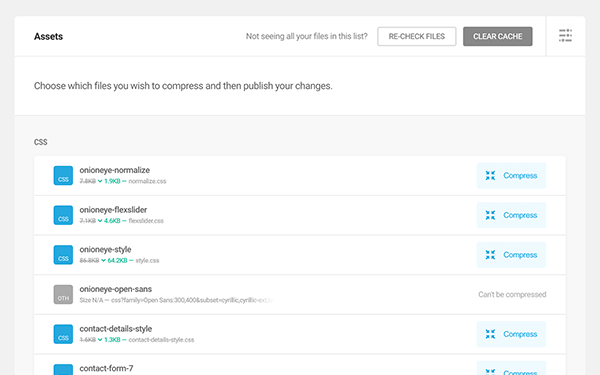Screen dimensions: 600x375
Task: Click the OTH icon for onioneye-open-sans
Action: click(63, 294)
